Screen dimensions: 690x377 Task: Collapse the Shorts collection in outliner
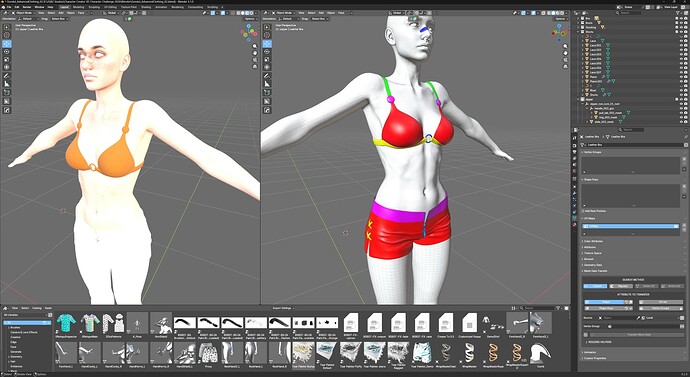pyautogui.click(x=578, y=32)
